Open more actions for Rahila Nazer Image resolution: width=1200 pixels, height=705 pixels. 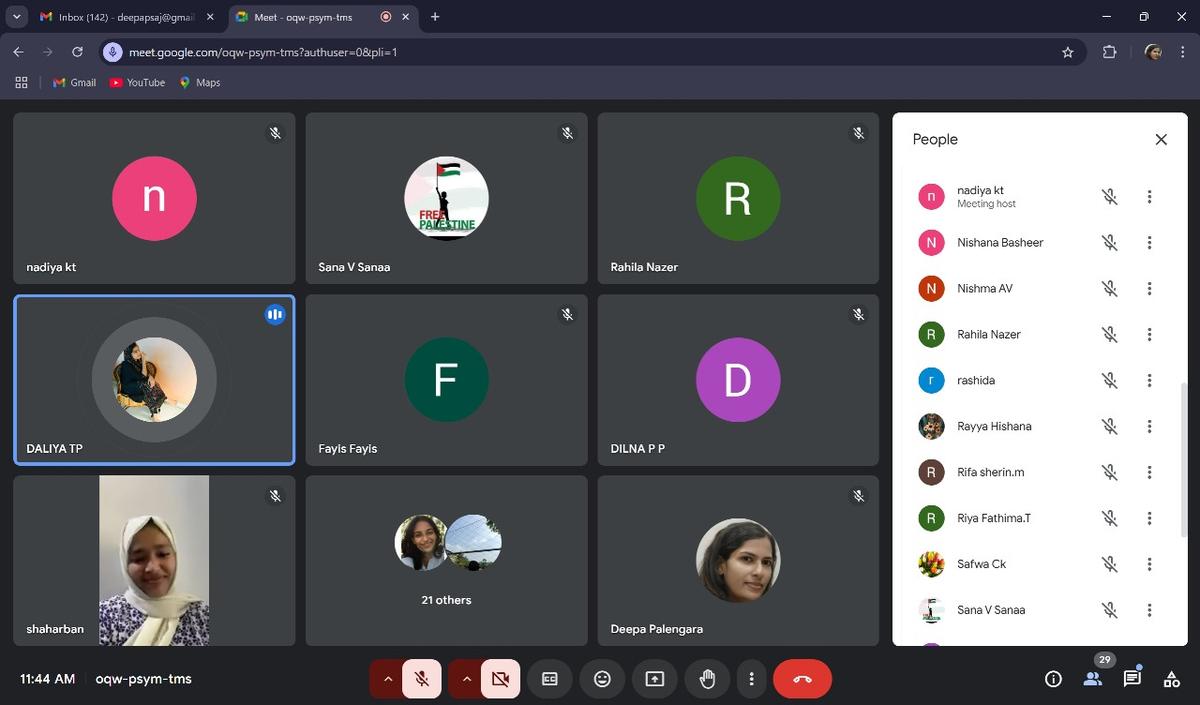(1149, 335)
